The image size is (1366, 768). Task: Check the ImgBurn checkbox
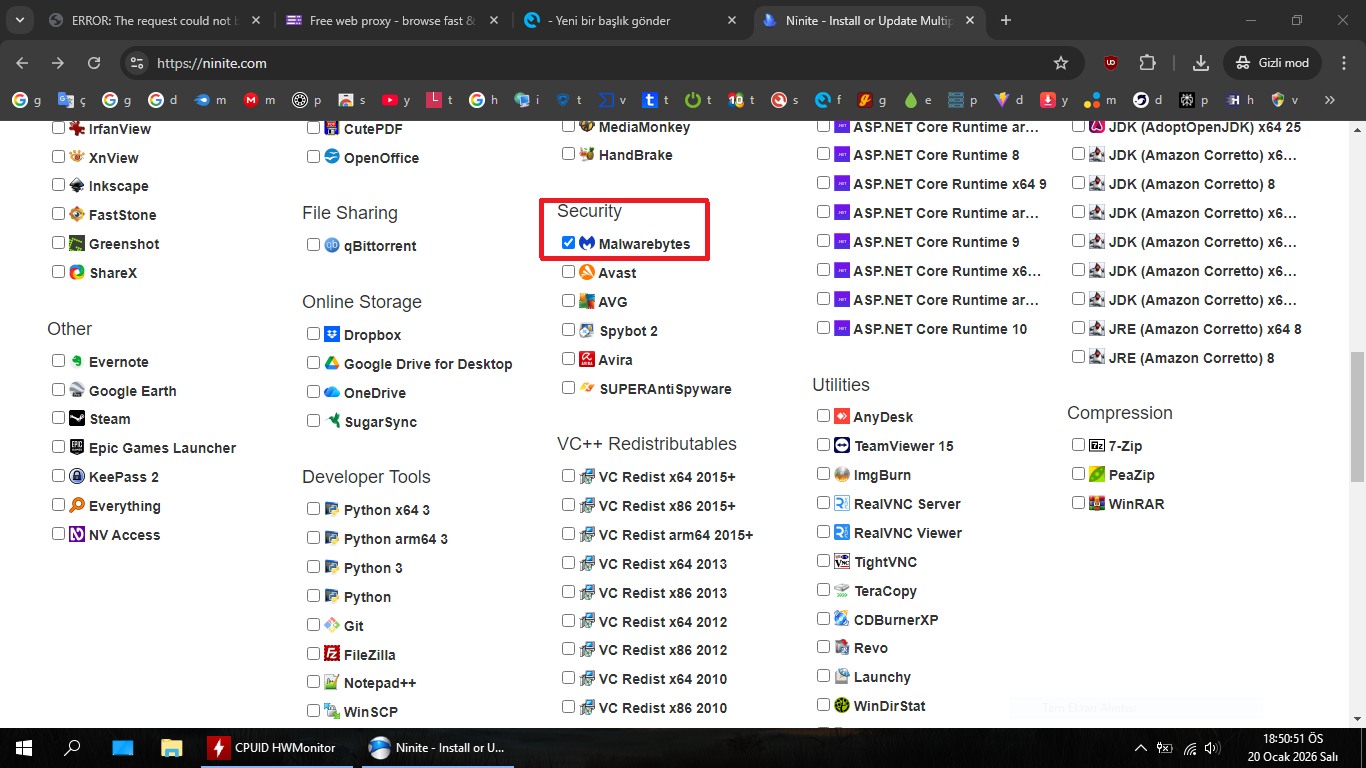[x=824, y=474]
